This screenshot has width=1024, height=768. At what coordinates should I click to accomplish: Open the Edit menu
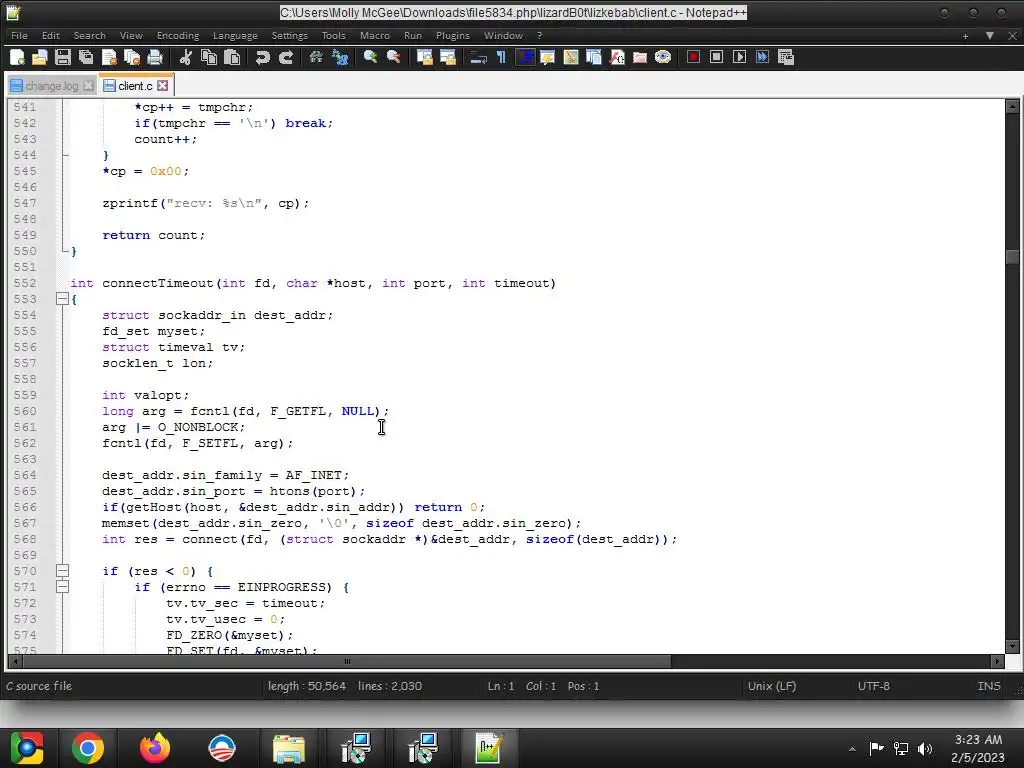pos(51,35)
